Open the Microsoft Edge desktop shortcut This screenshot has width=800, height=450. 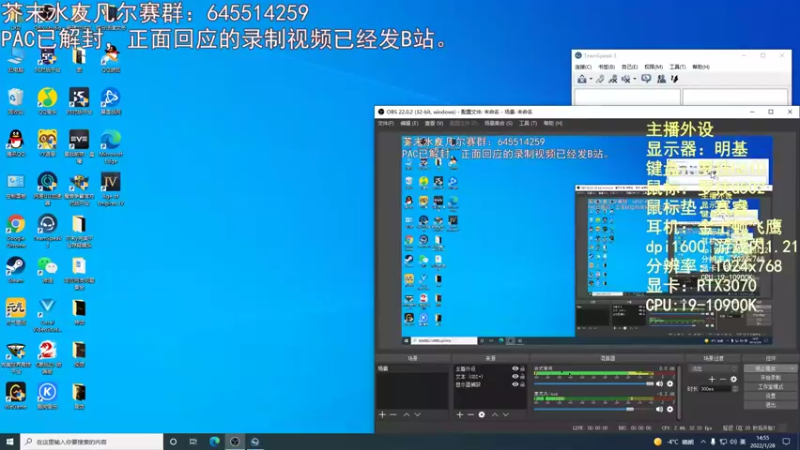111,147
